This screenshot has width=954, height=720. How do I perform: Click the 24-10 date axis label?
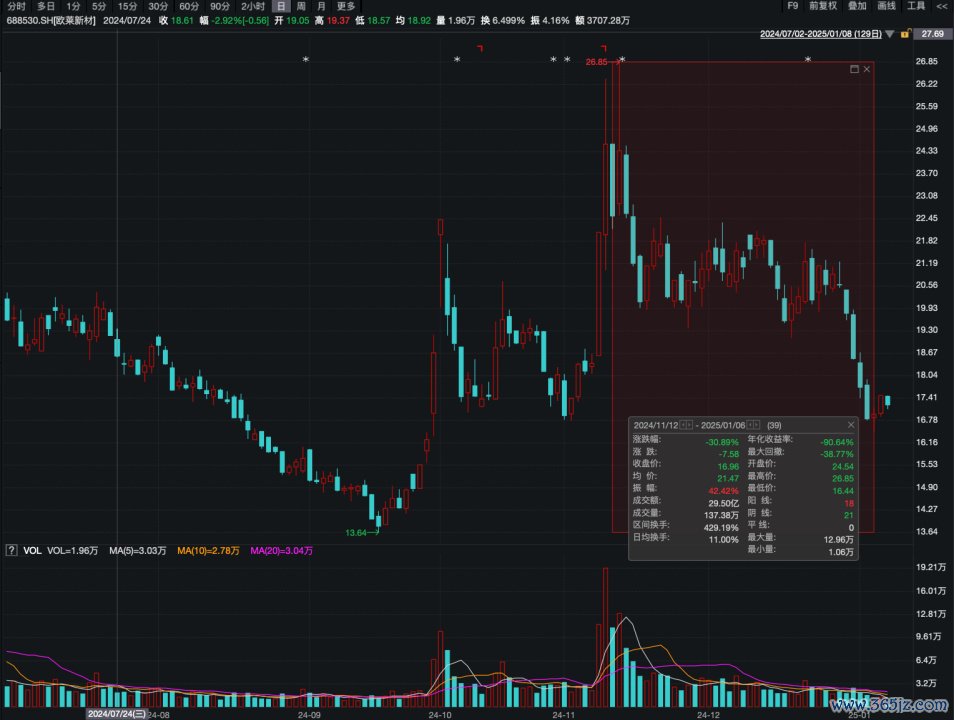[439, 715]
